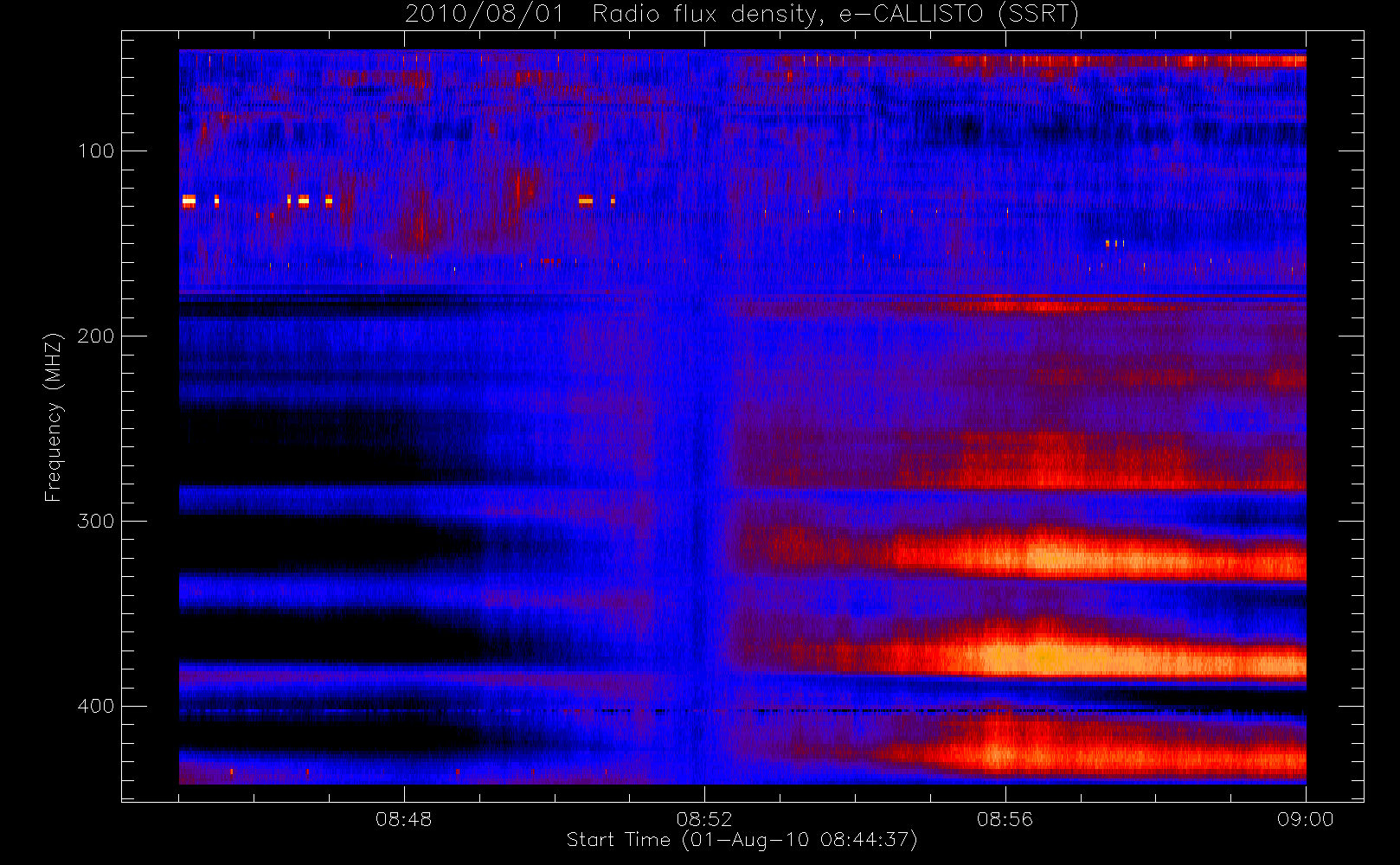The height and width of the screenshot is (865, 1400).
Task: Click the "400" frequency tick label
Action: click(x=96, y=707)
